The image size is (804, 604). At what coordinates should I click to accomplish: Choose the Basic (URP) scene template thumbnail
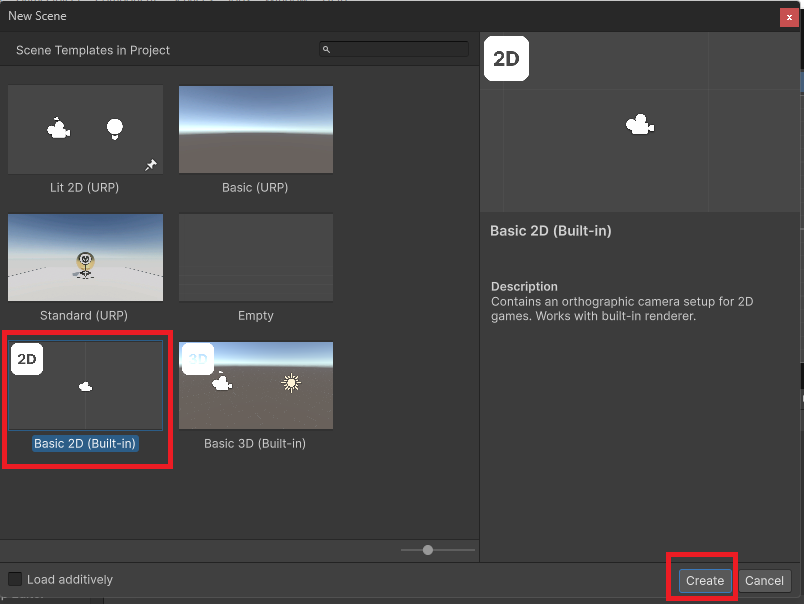pos(256,129)
